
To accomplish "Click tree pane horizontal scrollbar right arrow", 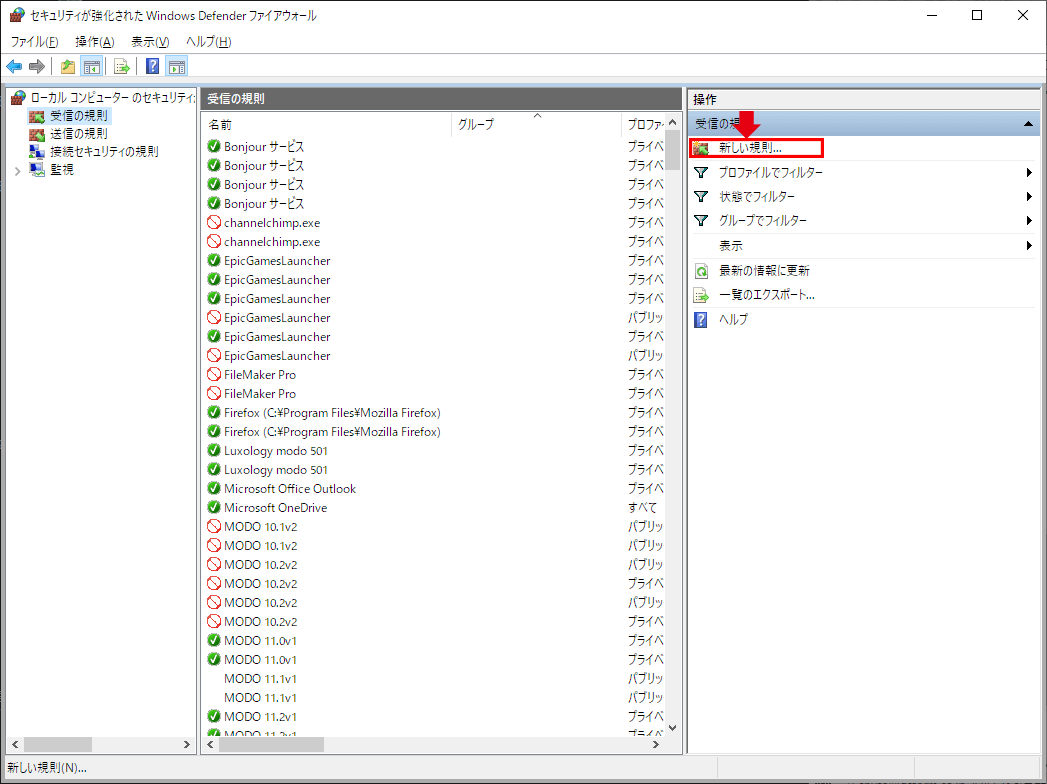I will [187, 744].
